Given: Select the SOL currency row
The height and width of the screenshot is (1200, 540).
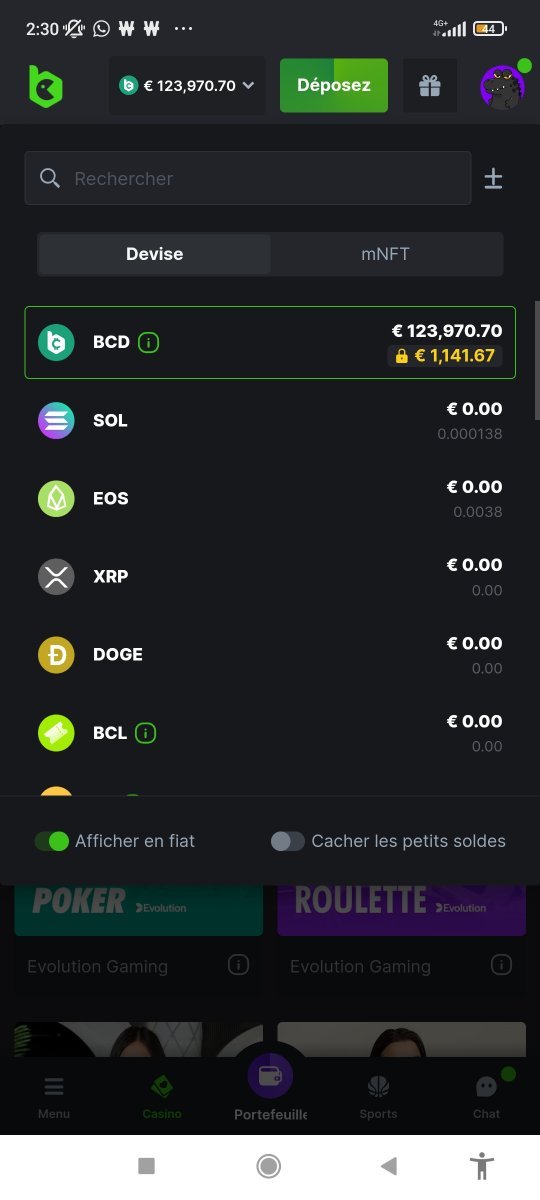Looking at the screenshot, I should (270, 420).
